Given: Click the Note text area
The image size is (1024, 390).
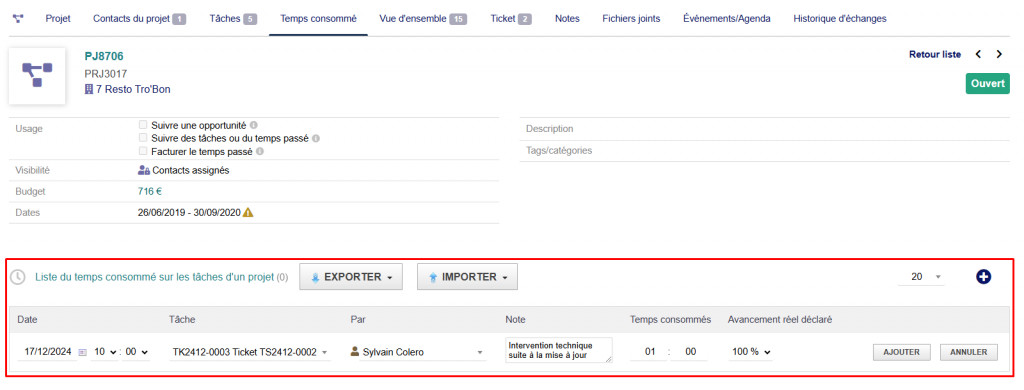Looking at the screenshot, I should pos(559,350).
